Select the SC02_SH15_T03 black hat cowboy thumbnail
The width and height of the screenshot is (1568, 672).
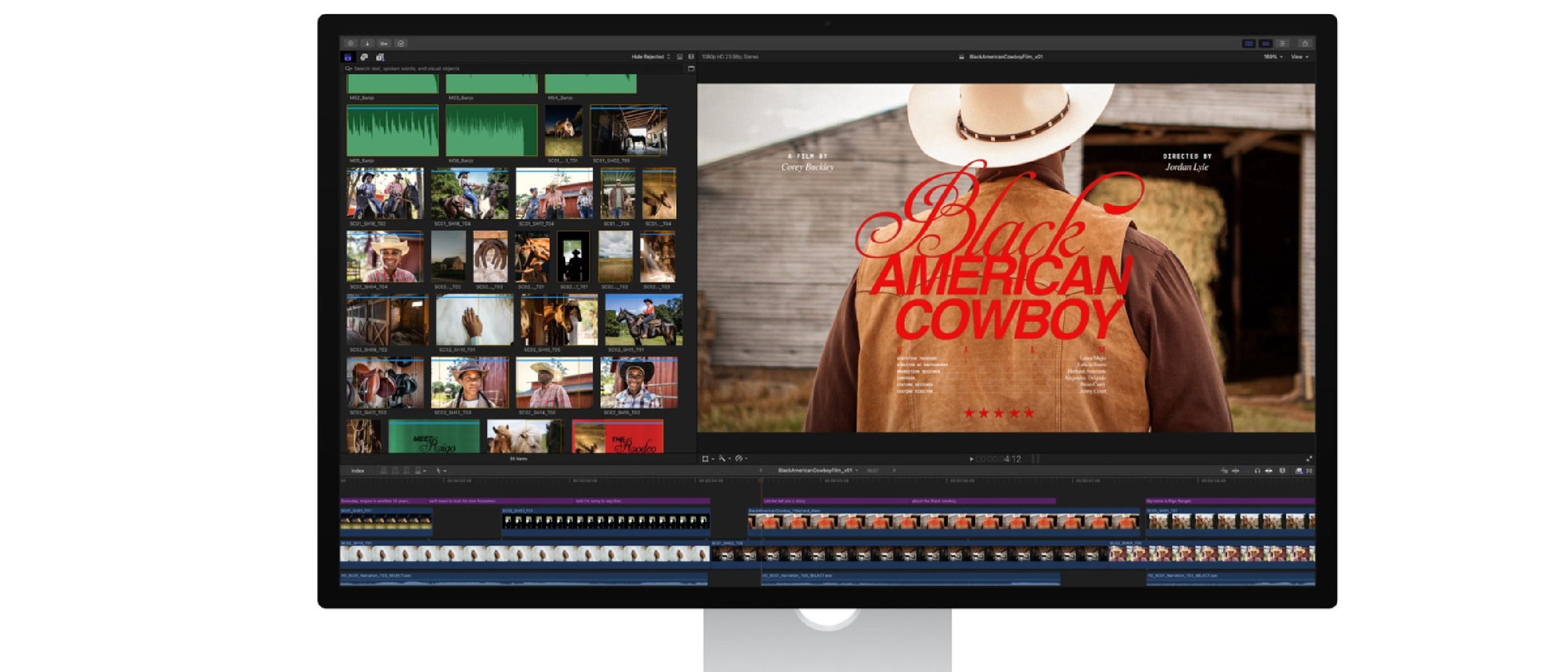coord(638,382)
